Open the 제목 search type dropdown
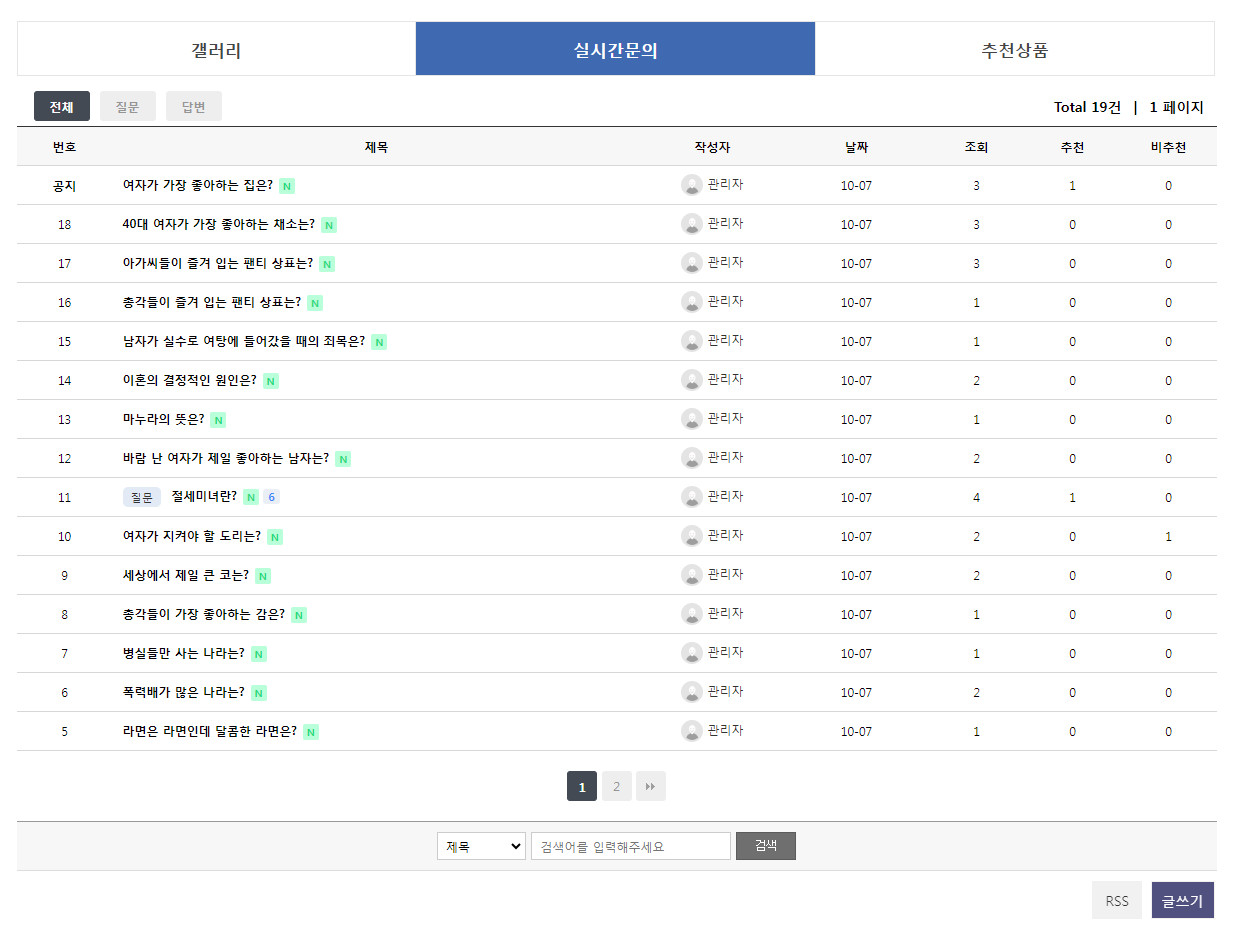 tap(481, 846)
